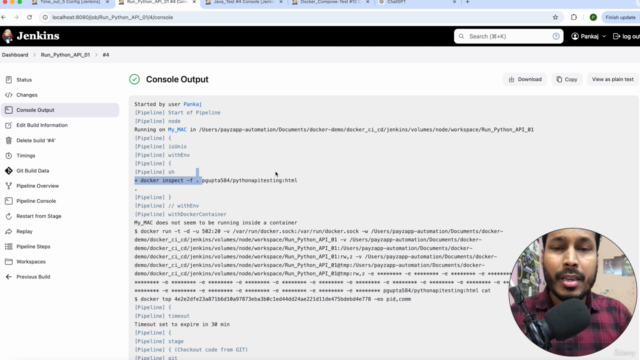Click the '[Pipeline] Start of Pipeline' line
The image size is (640, 360).
coord(177,113)
